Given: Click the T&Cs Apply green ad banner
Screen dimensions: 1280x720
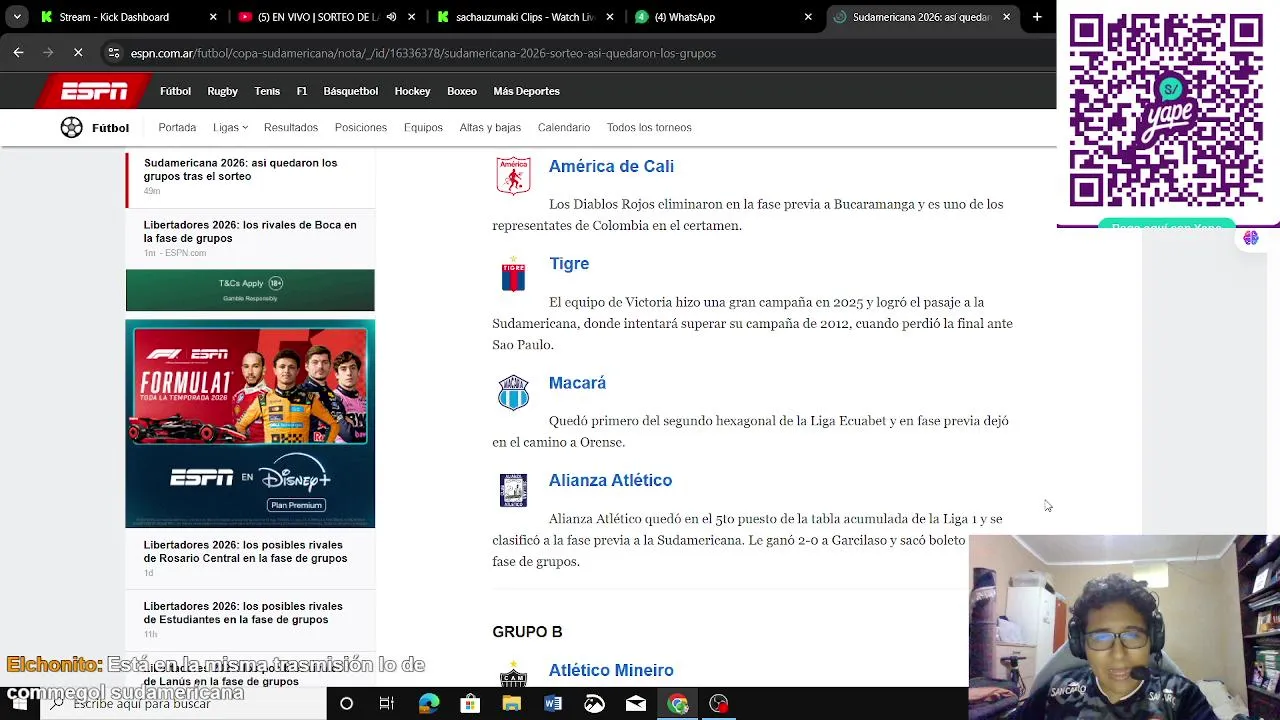Looking at the screenshot, I should click(x=250, y=290).
